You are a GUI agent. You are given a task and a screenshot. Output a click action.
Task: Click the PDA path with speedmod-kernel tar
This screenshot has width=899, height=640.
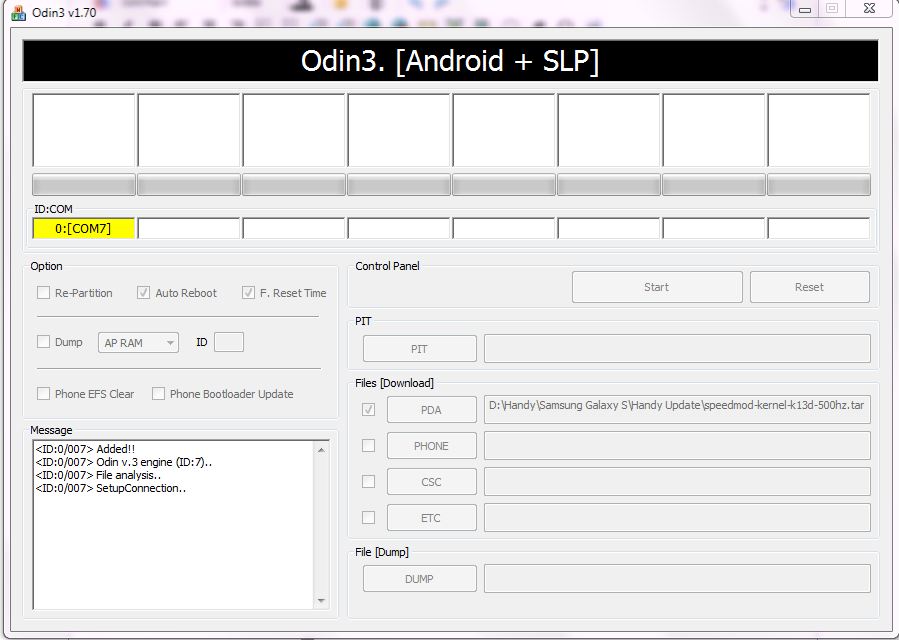click(677, 409)
